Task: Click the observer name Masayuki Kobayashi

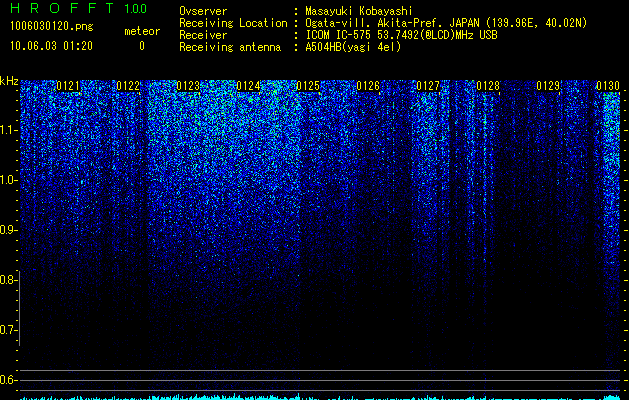Action: click(359, 11)
